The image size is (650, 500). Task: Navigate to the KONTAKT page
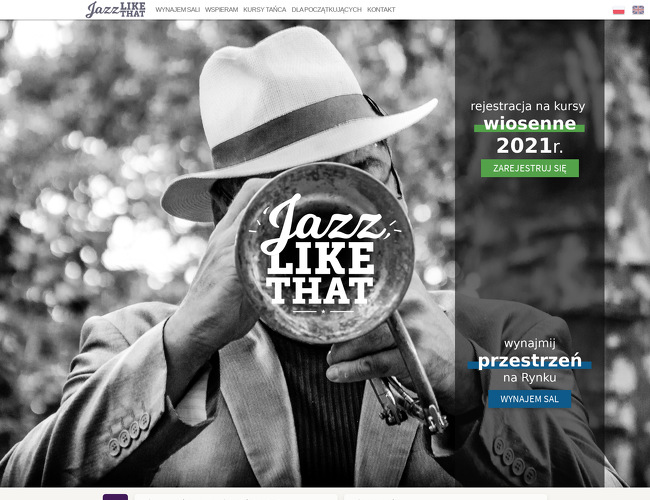381,10
